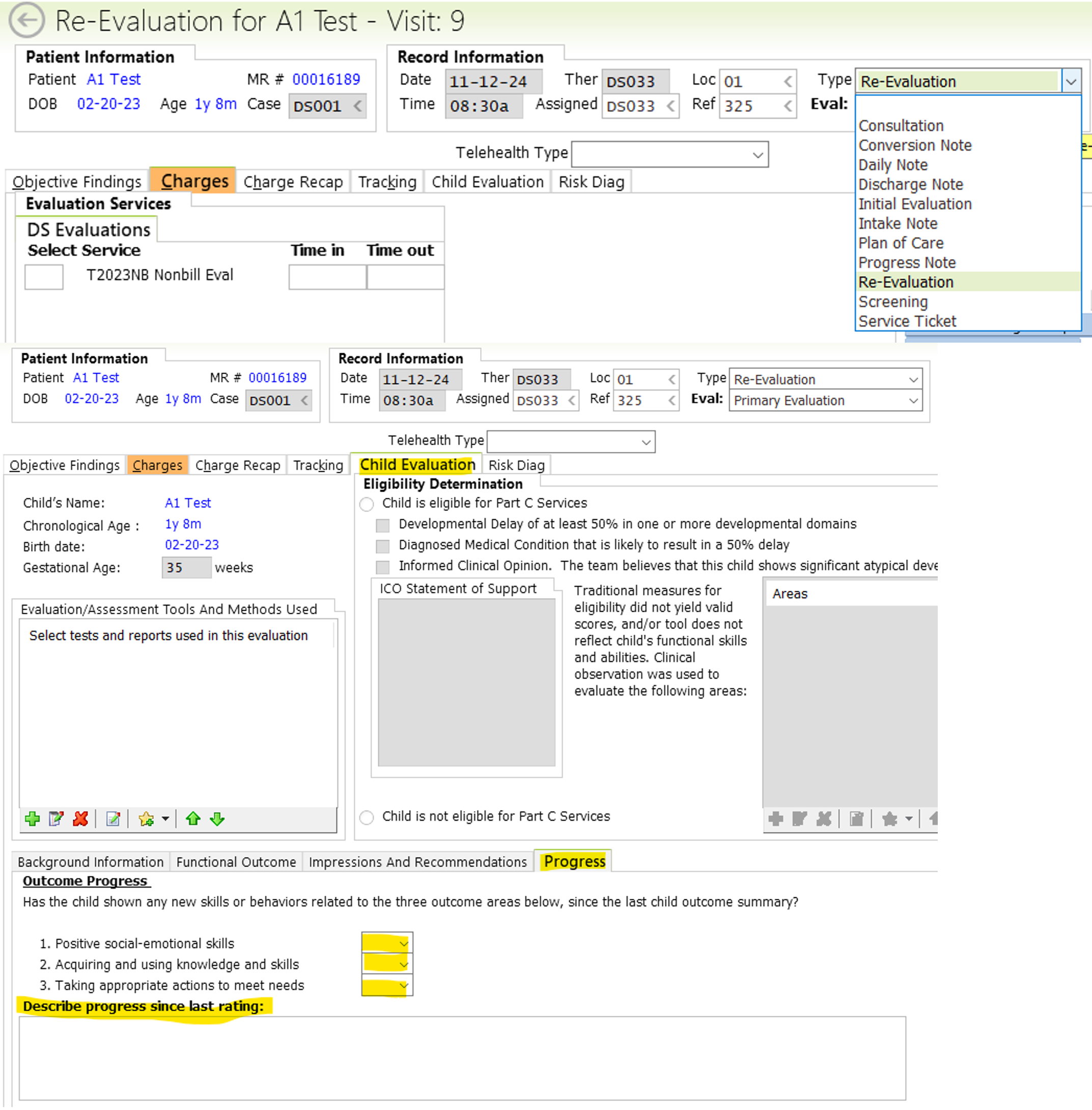Image resolution: width=1092 pixels, height=1110 pixels.
Task: Delete selected test with the red X icon
Action: click(x=80, y=819)
